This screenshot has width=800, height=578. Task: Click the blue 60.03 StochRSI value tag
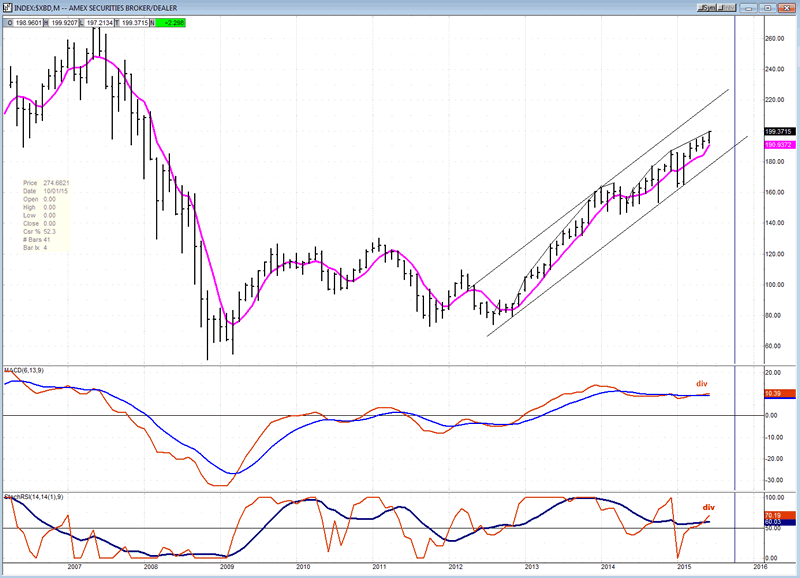tap(778, 523)
